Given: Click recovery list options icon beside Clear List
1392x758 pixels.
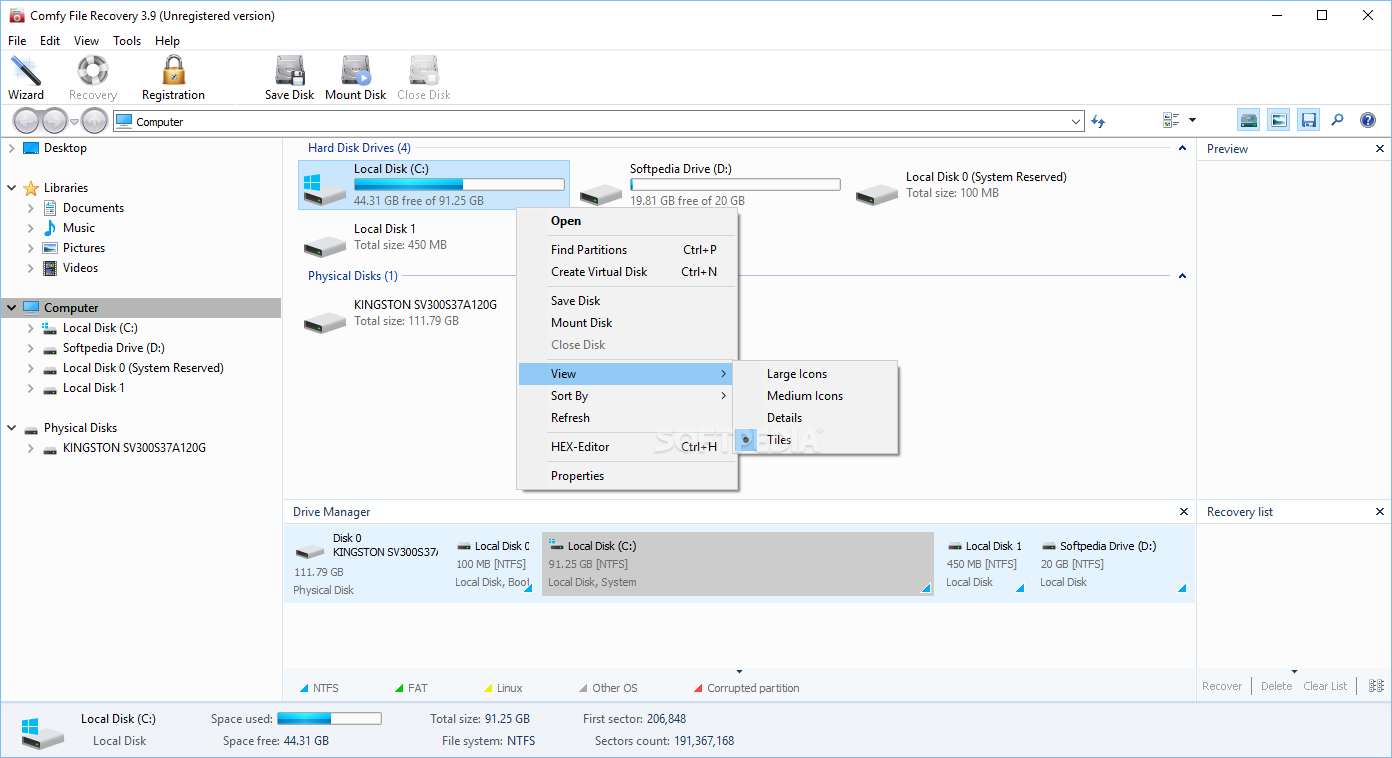Looking at the screenshot, I should 1376,686.
